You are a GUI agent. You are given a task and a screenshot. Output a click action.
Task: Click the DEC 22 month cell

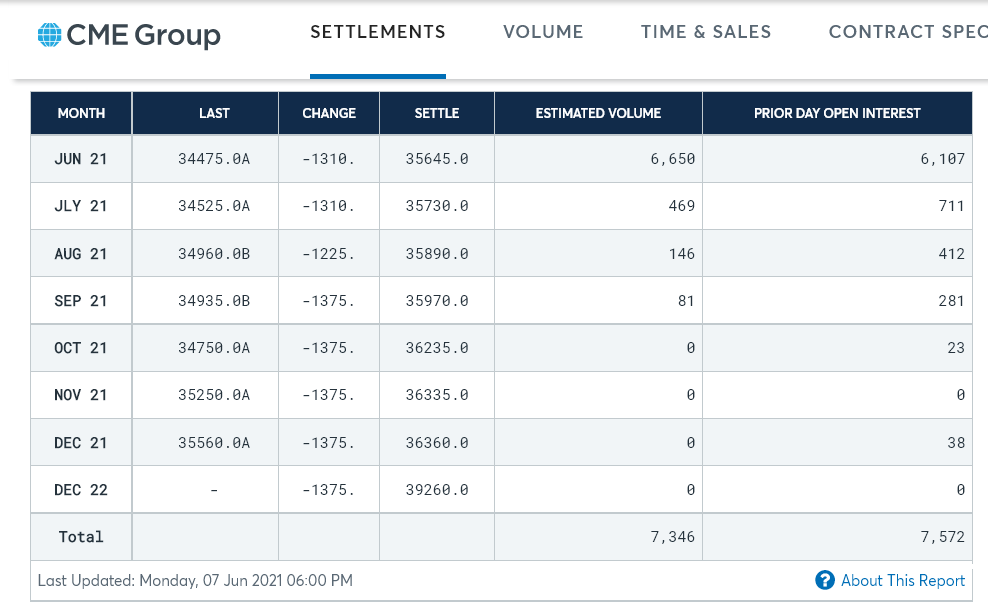pyautogui.click(x=81, y=490)
